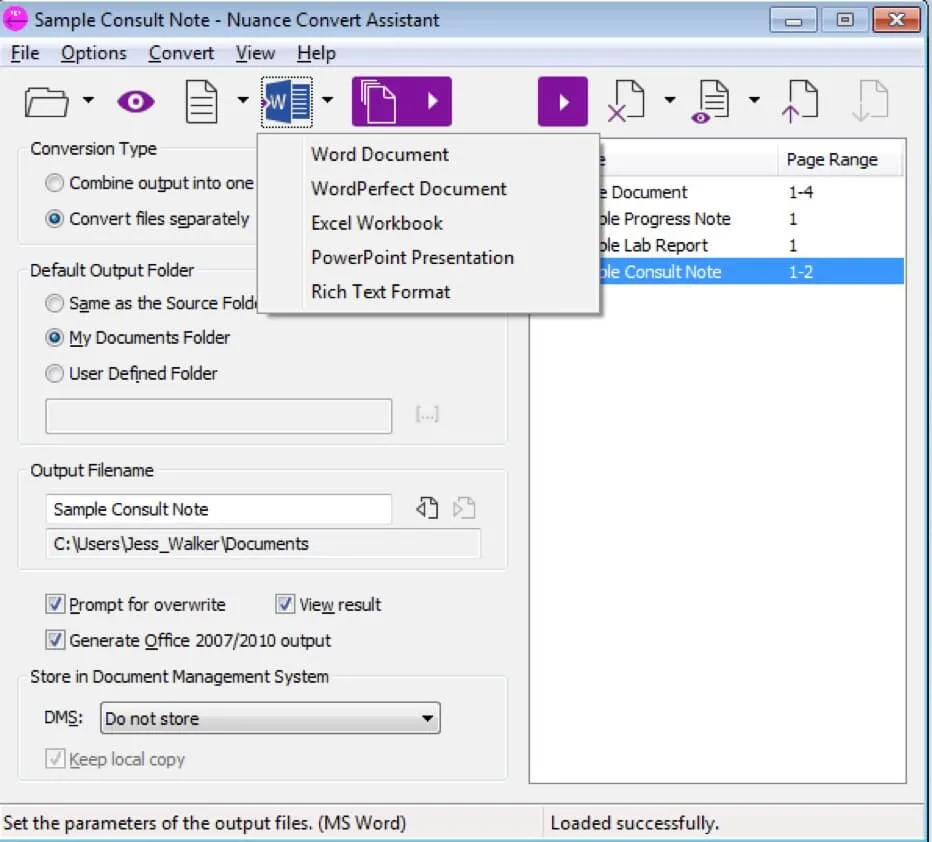Screen dimensions: 932x842
Task: Select Same as the Source Folder option
Action: coord(55,303)
